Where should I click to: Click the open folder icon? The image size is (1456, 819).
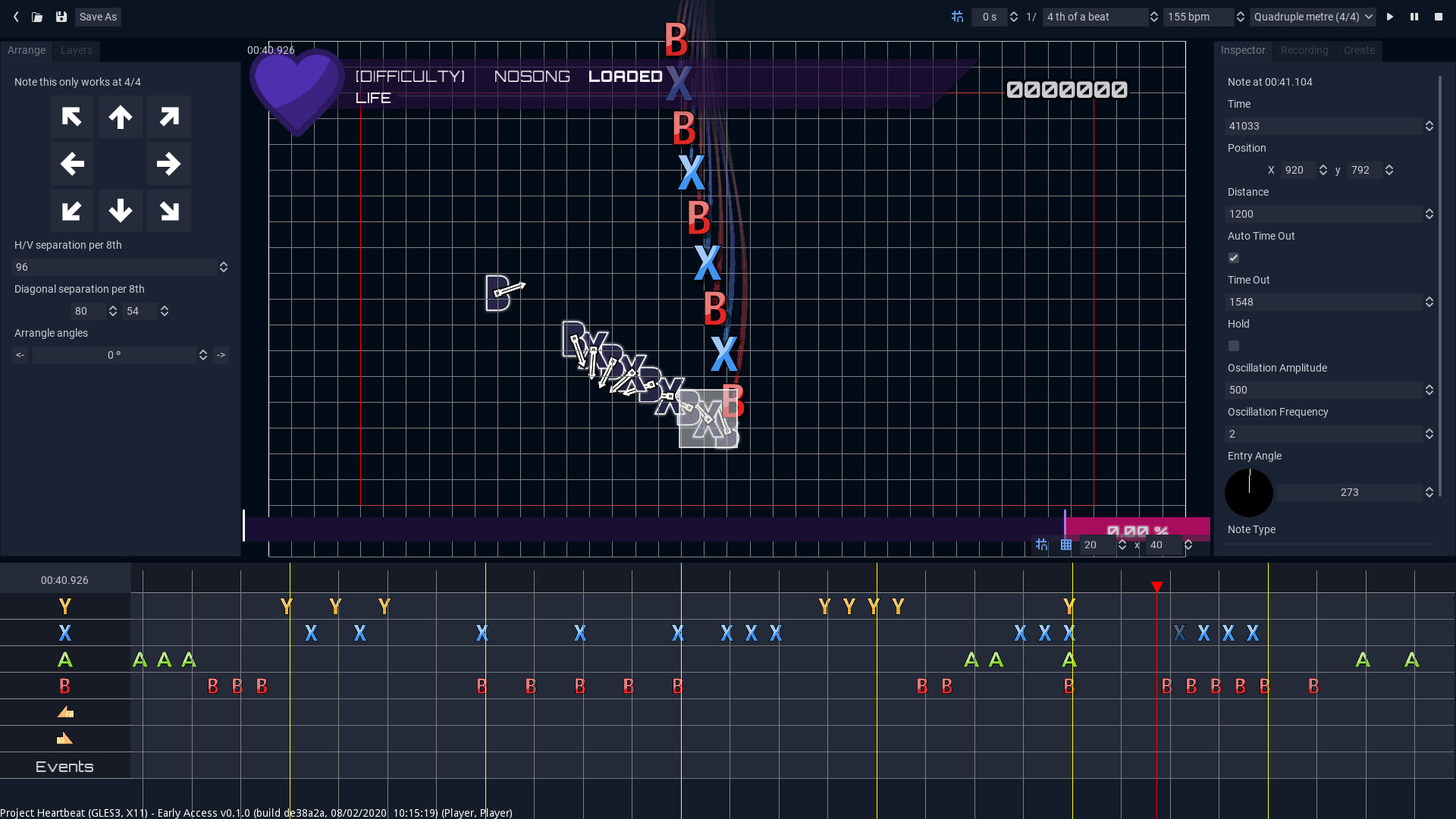click(x=37, y=17)
